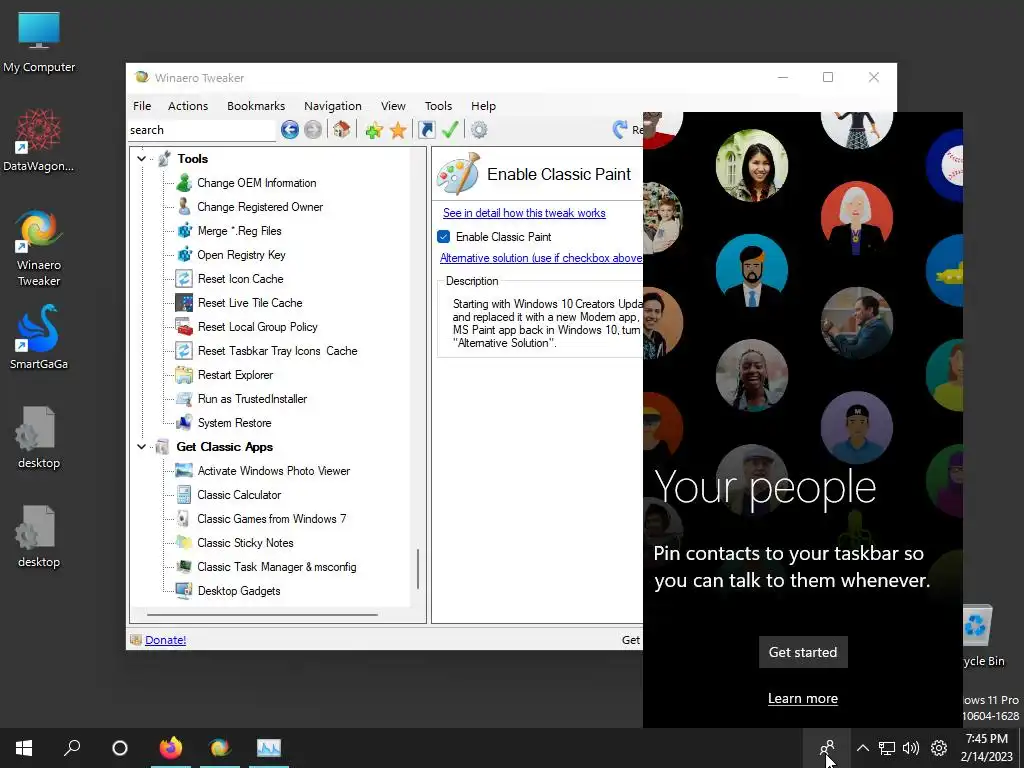Click the Change OEM Information icon
Screen dimensions: 1024x768
[184, 183]
